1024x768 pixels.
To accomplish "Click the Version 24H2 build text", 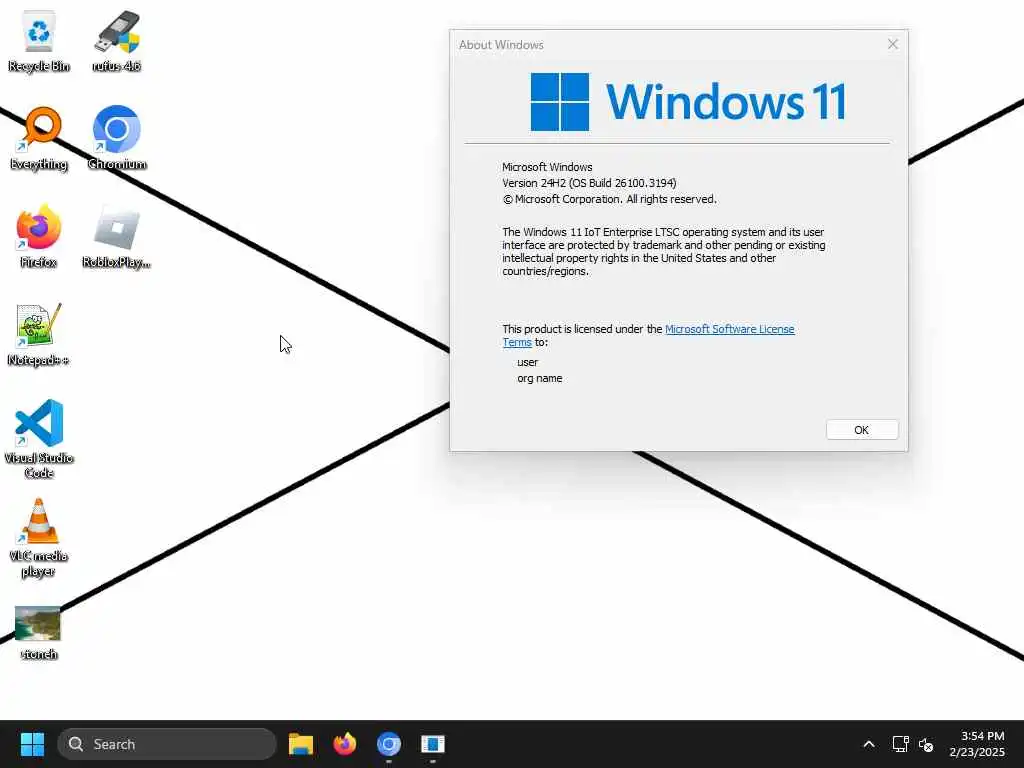I will 589,183.
